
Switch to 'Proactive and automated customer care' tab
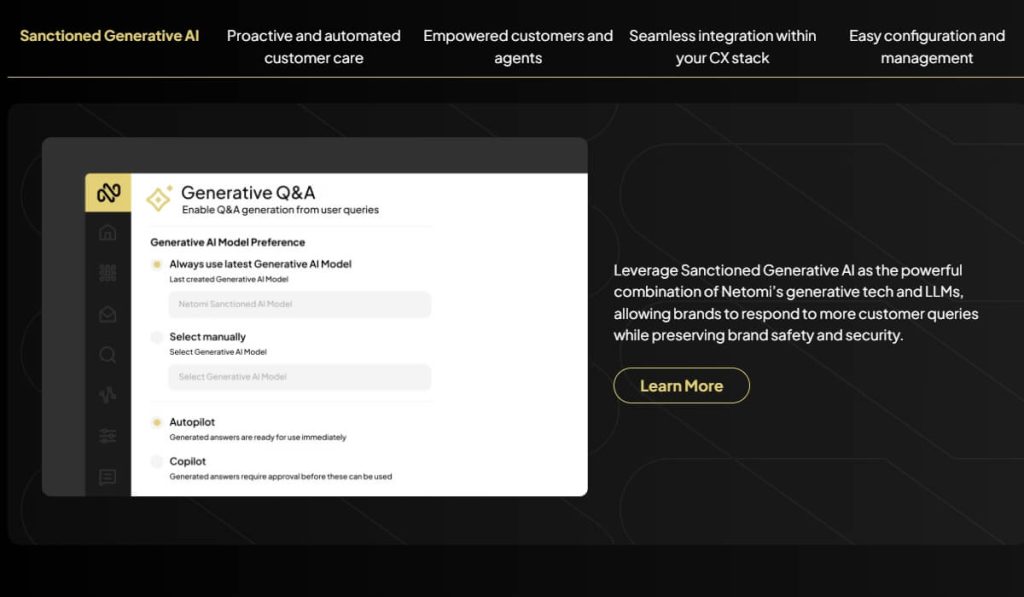click(x=313, y=47)
